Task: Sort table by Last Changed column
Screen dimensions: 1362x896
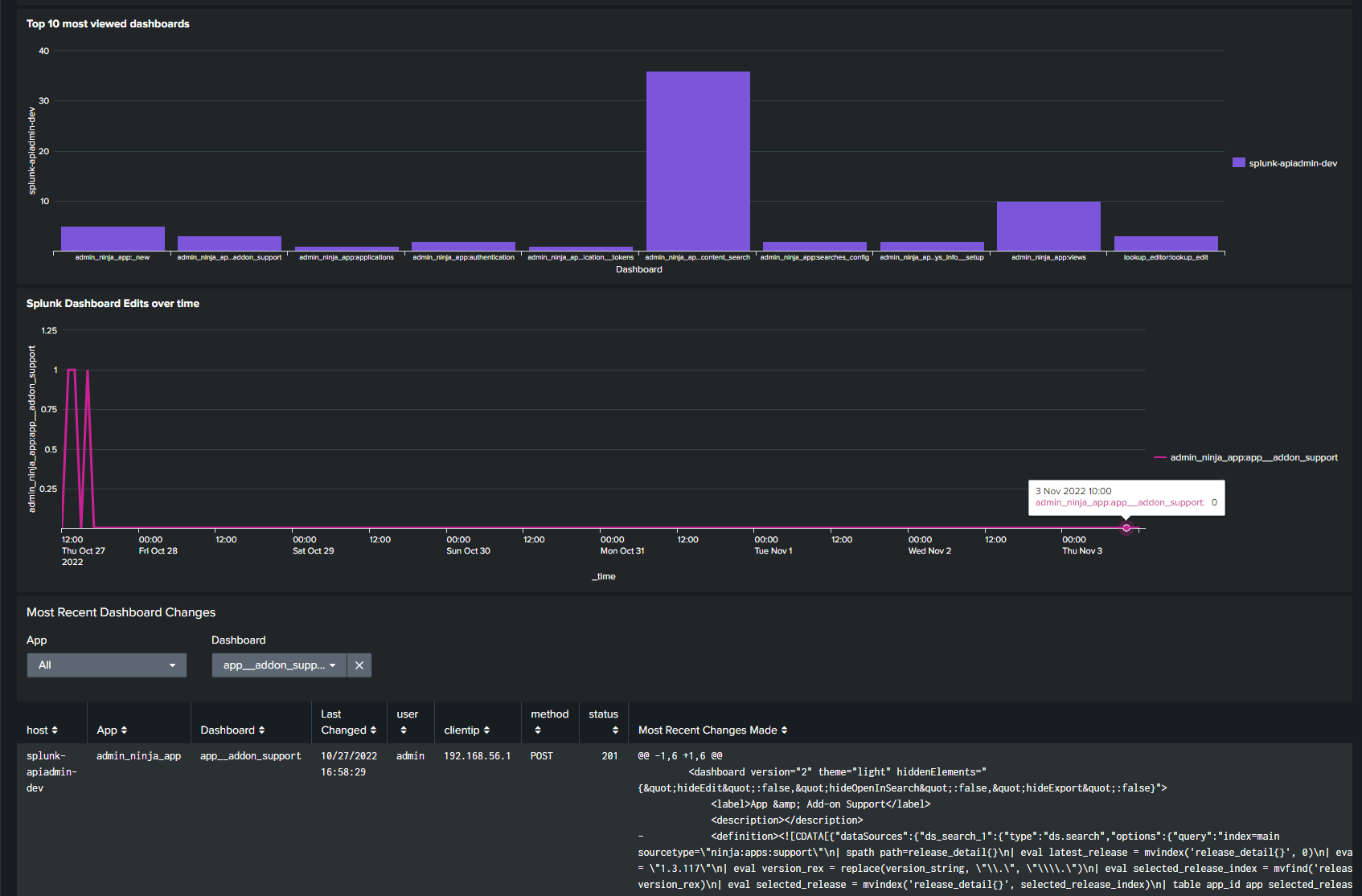Action: (348, 722)
